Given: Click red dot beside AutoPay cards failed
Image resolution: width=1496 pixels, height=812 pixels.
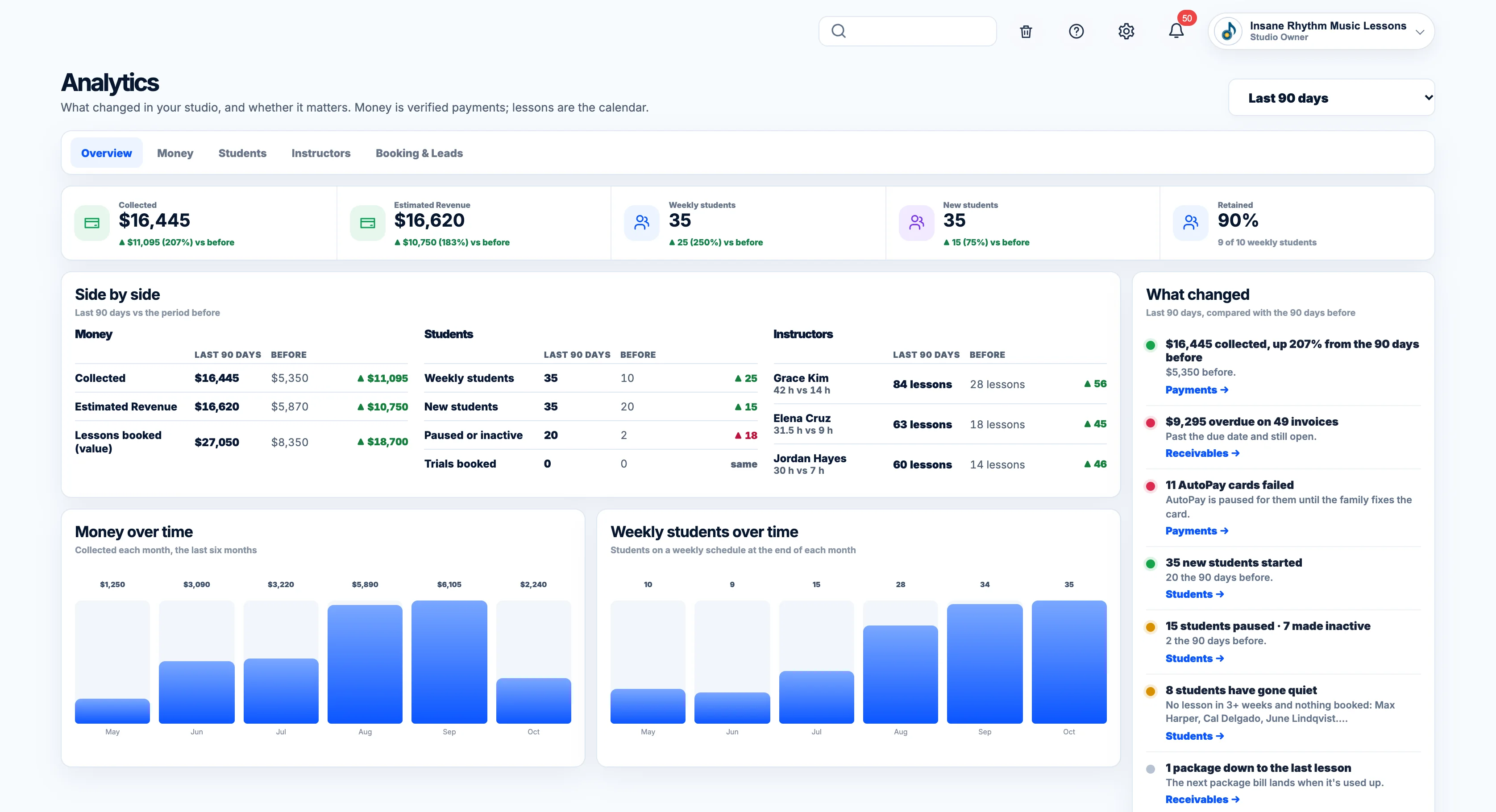Looking at the screenshot, I should tap(1150, 486).
